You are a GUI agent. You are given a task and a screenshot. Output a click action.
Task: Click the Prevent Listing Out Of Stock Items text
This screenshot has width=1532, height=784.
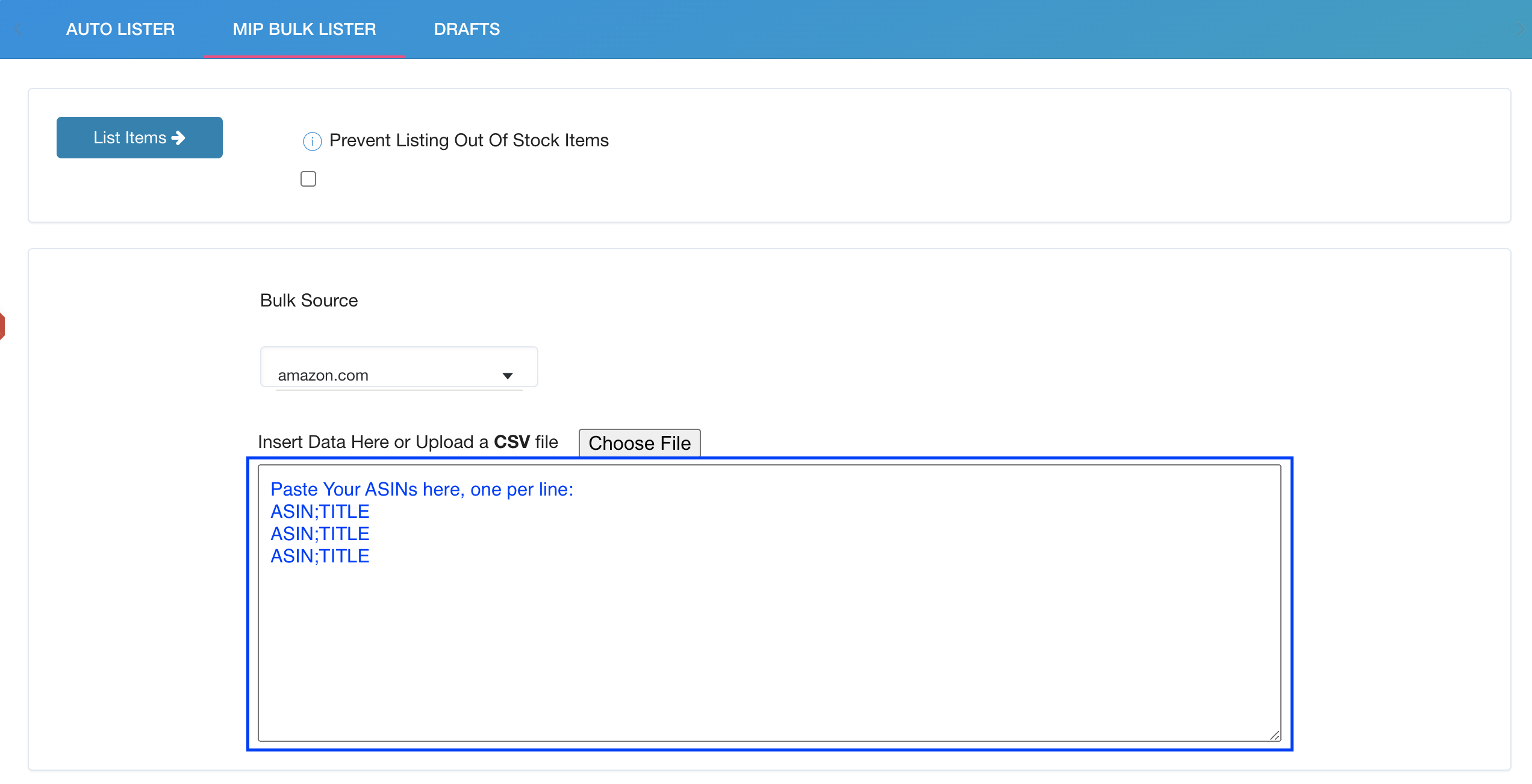(x=469, y=140)
